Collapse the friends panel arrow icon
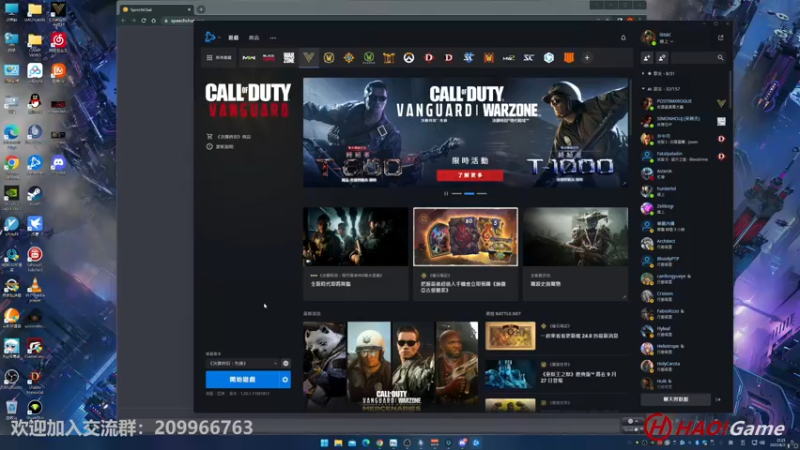 (718, 399)
